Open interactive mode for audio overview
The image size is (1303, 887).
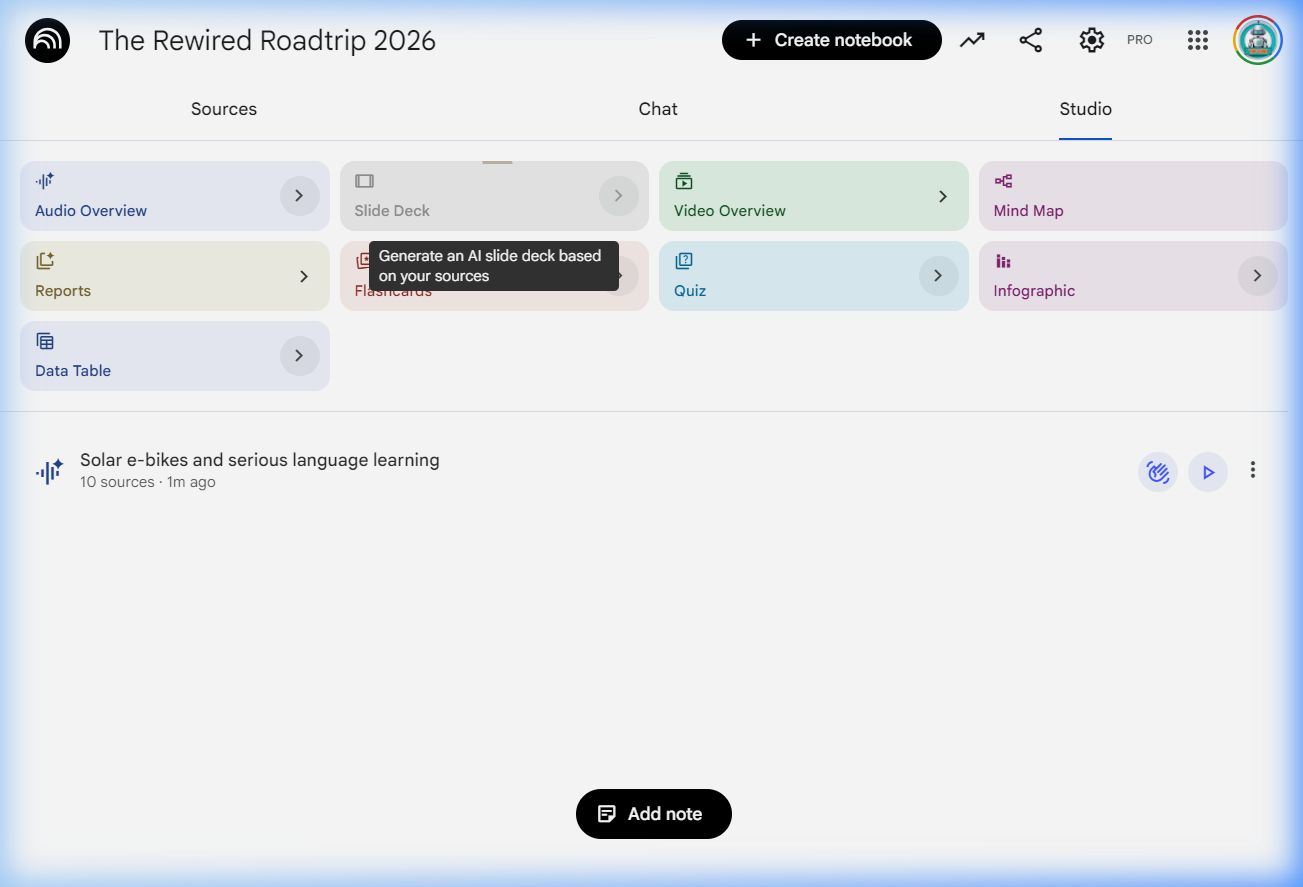pyautogui.click(x=1157, y=472)
